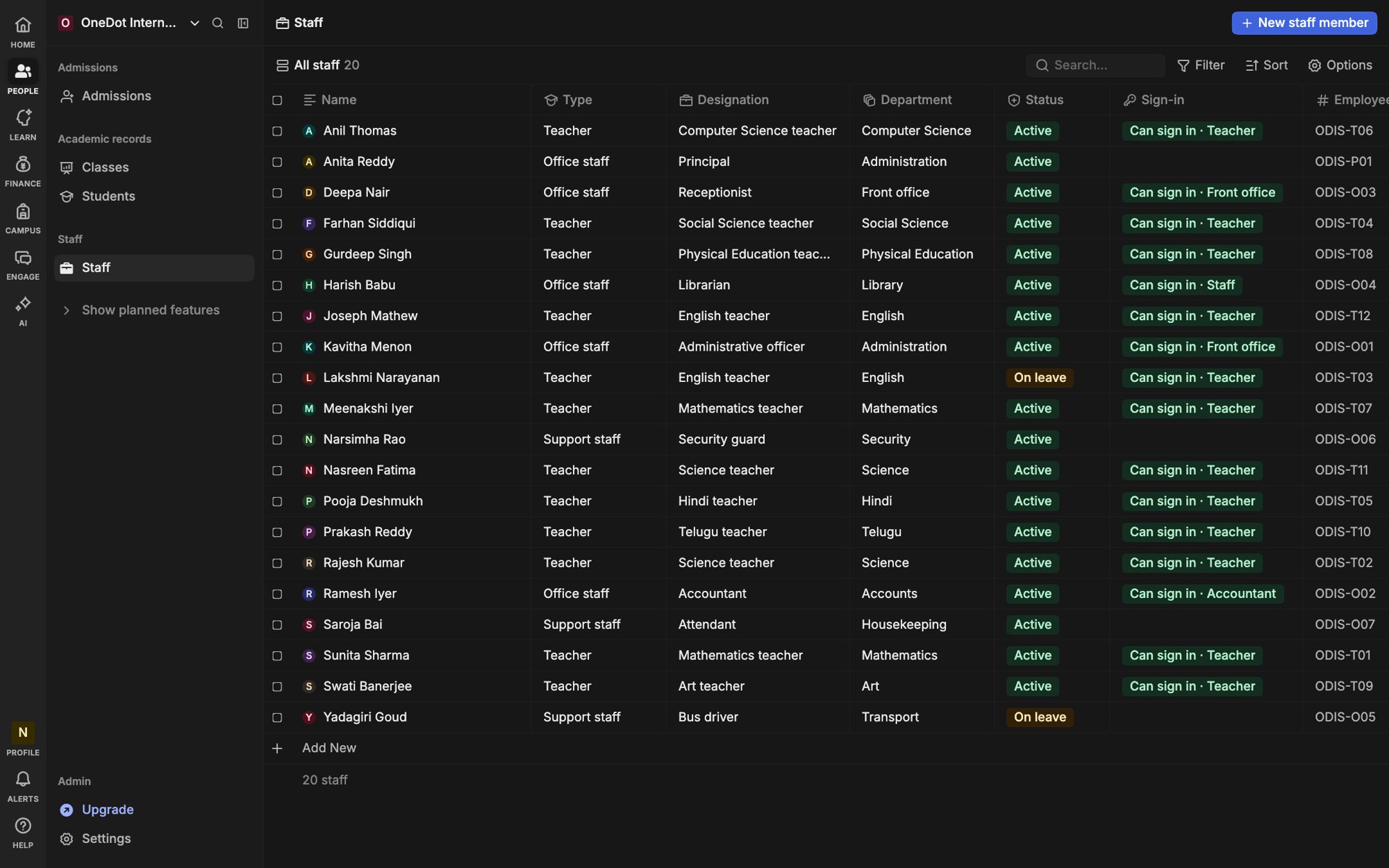The width and height of the screenshot is (1389, 868).
Task: Open the Campus section icon
Action: [23, 218]
